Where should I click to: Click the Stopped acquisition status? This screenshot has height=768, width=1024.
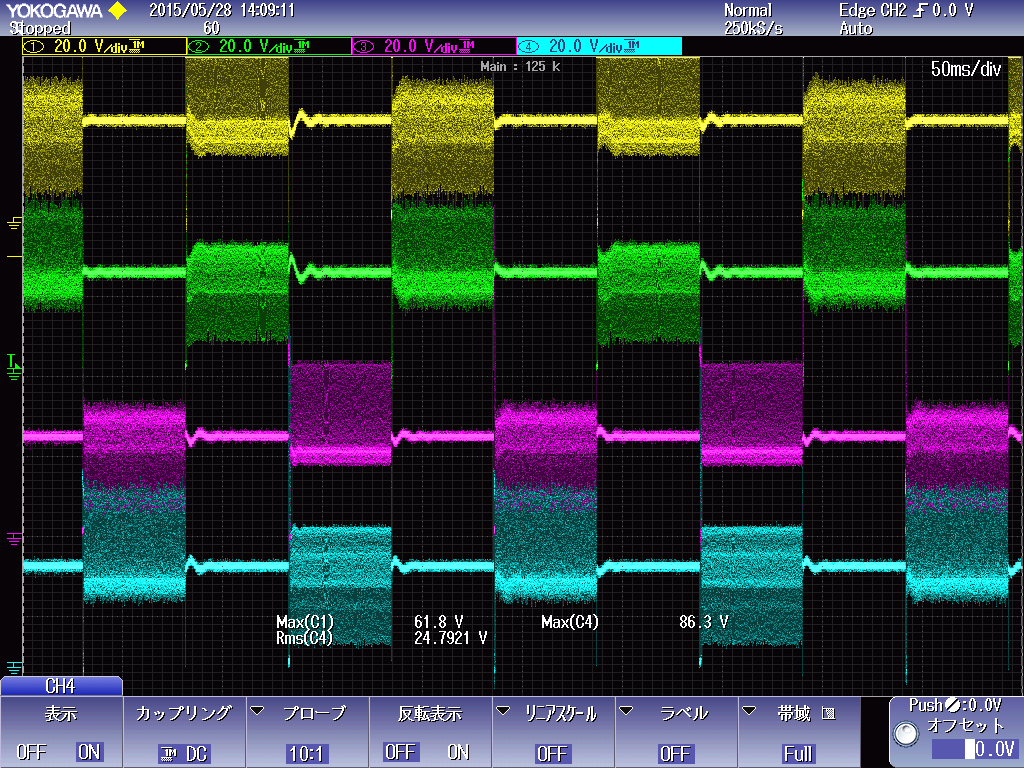pos(40,28)
